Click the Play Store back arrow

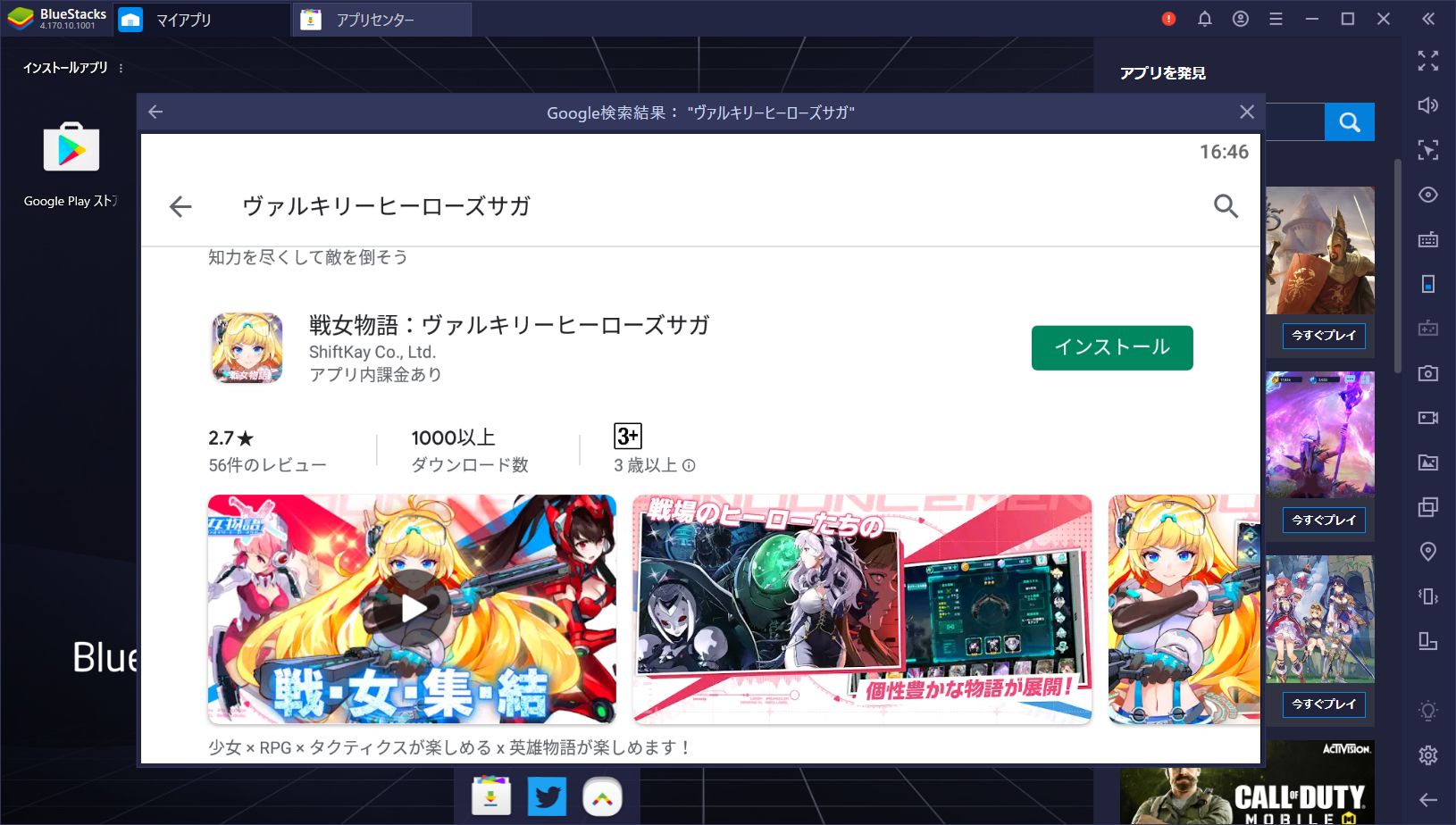[x=180, y=206]
